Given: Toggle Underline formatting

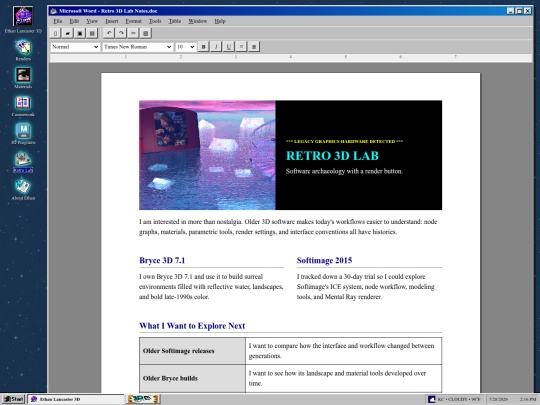Looking at the screenshot, I should [228, 46].
